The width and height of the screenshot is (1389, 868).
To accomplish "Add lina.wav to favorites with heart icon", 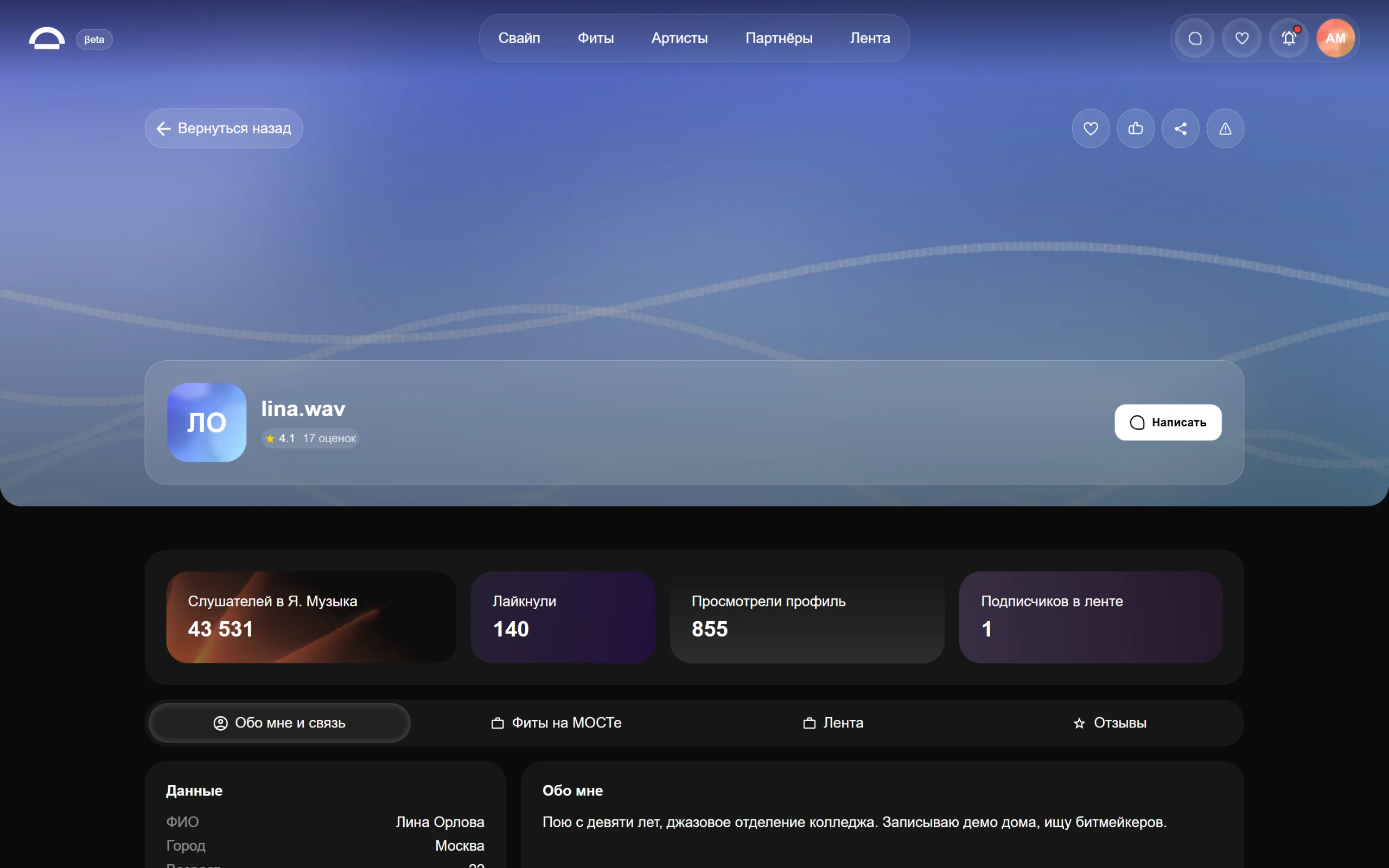I will coord(1091,129).
